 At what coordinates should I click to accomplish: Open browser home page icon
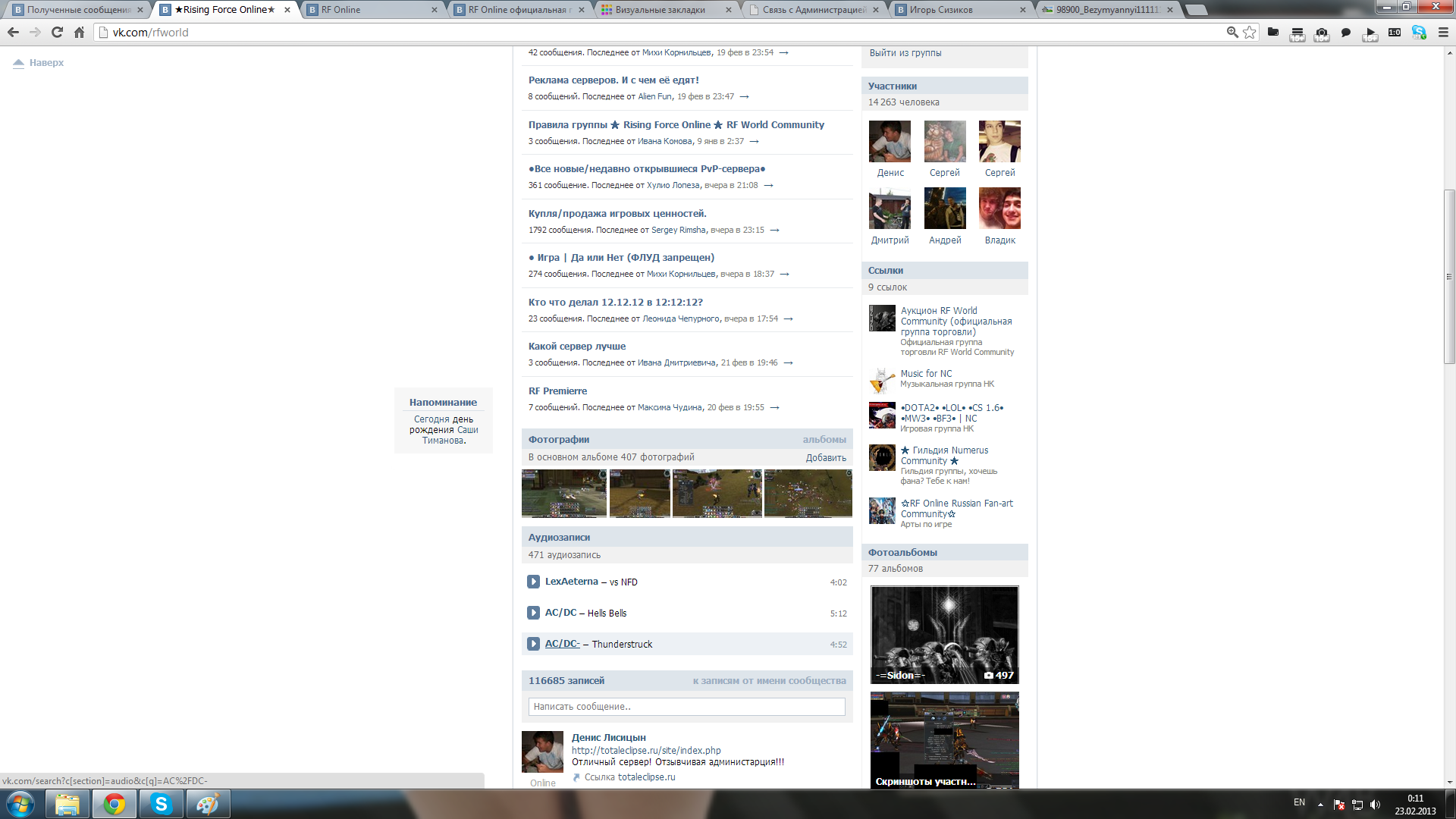coord(79,32)
